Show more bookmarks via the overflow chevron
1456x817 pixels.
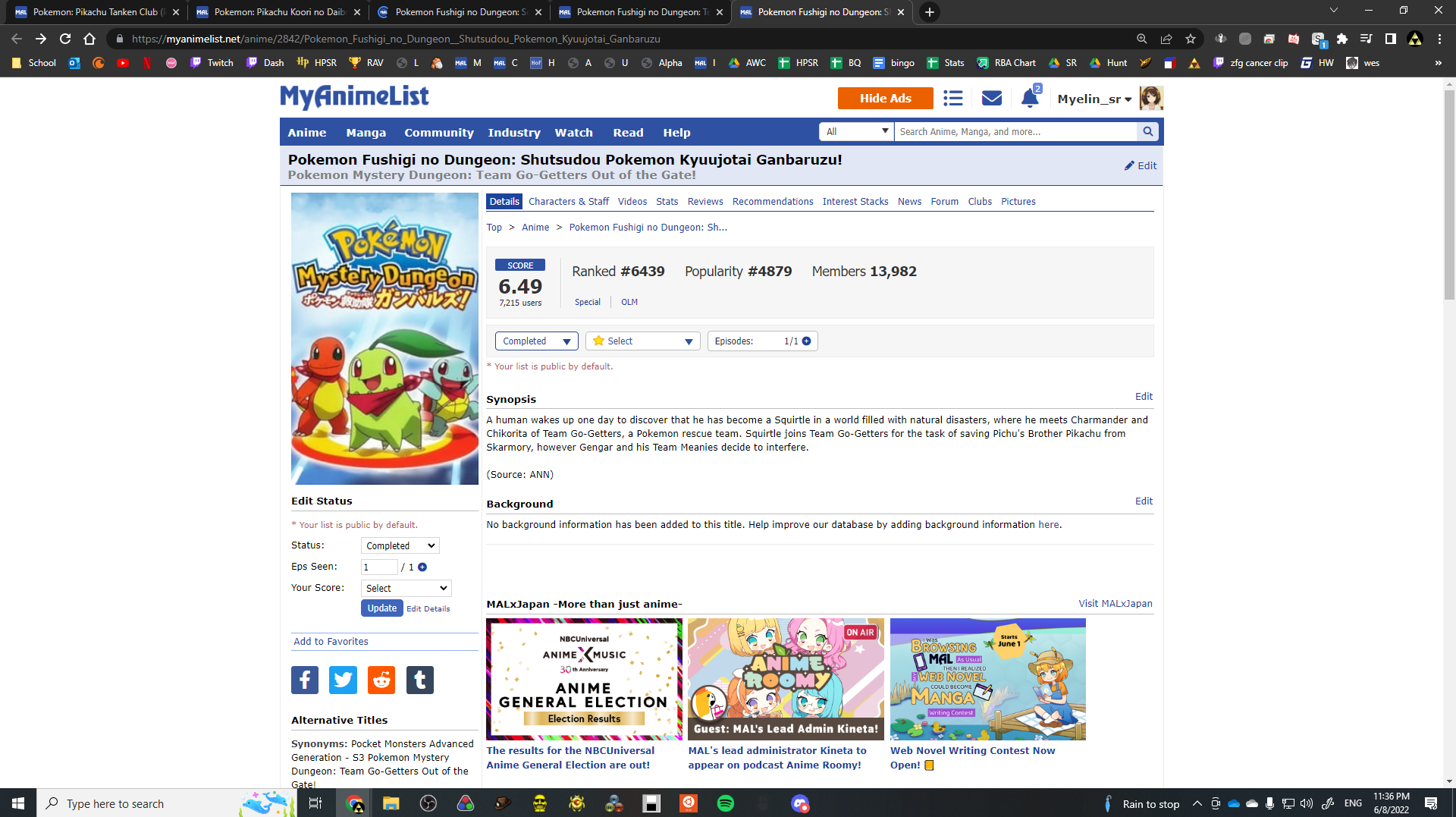coord(1438,63)
